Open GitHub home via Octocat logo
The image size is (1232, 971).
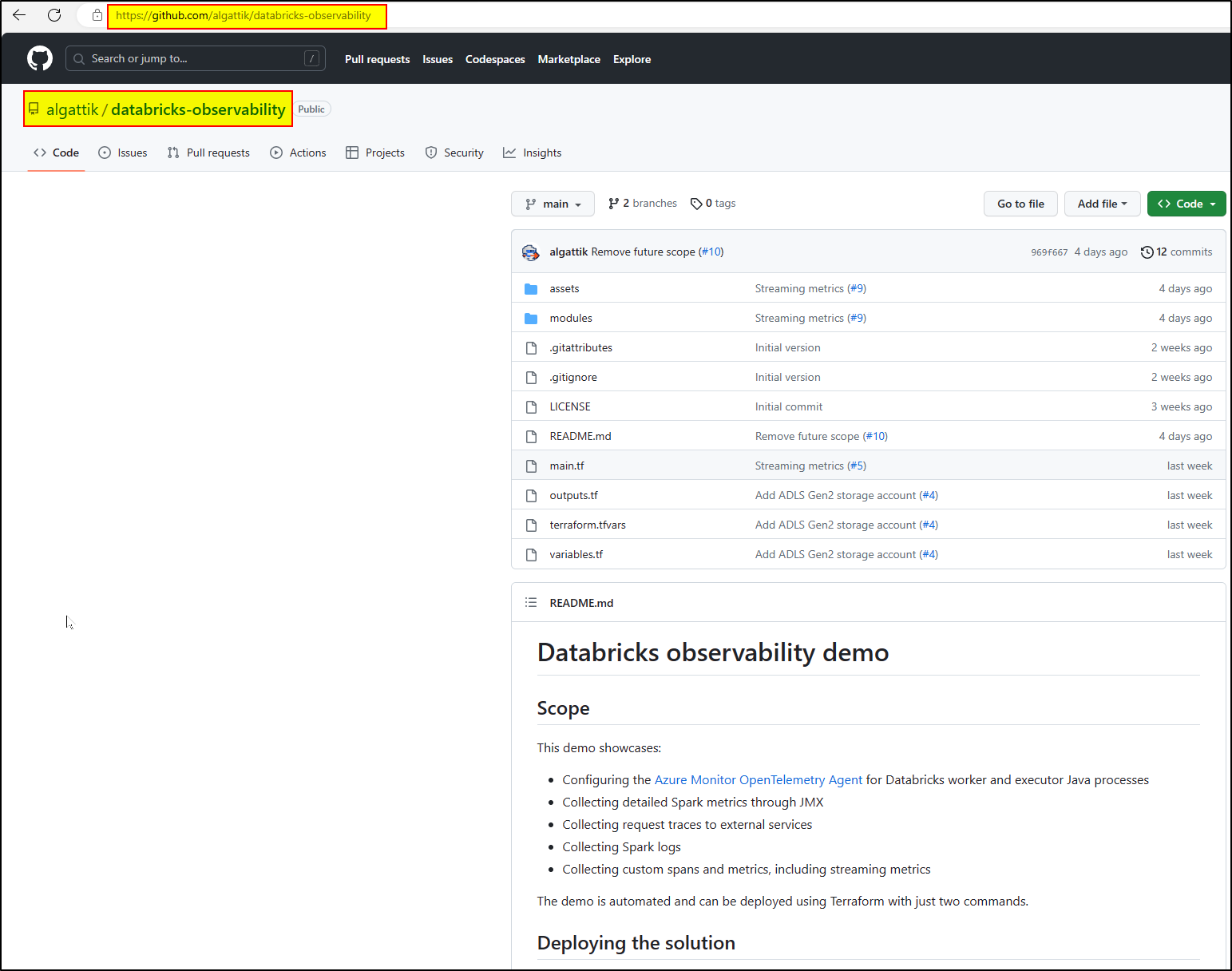click(x=40, y=58)
